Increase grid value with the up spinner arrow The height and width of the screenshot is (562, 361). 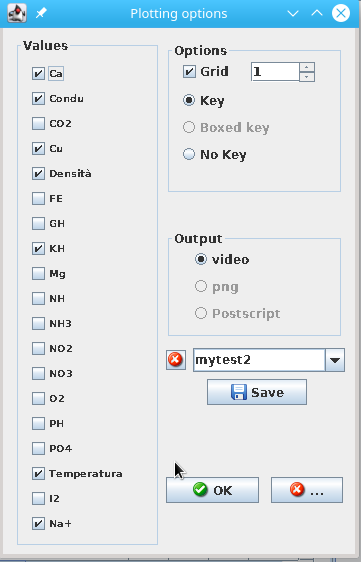click(307, 67)
